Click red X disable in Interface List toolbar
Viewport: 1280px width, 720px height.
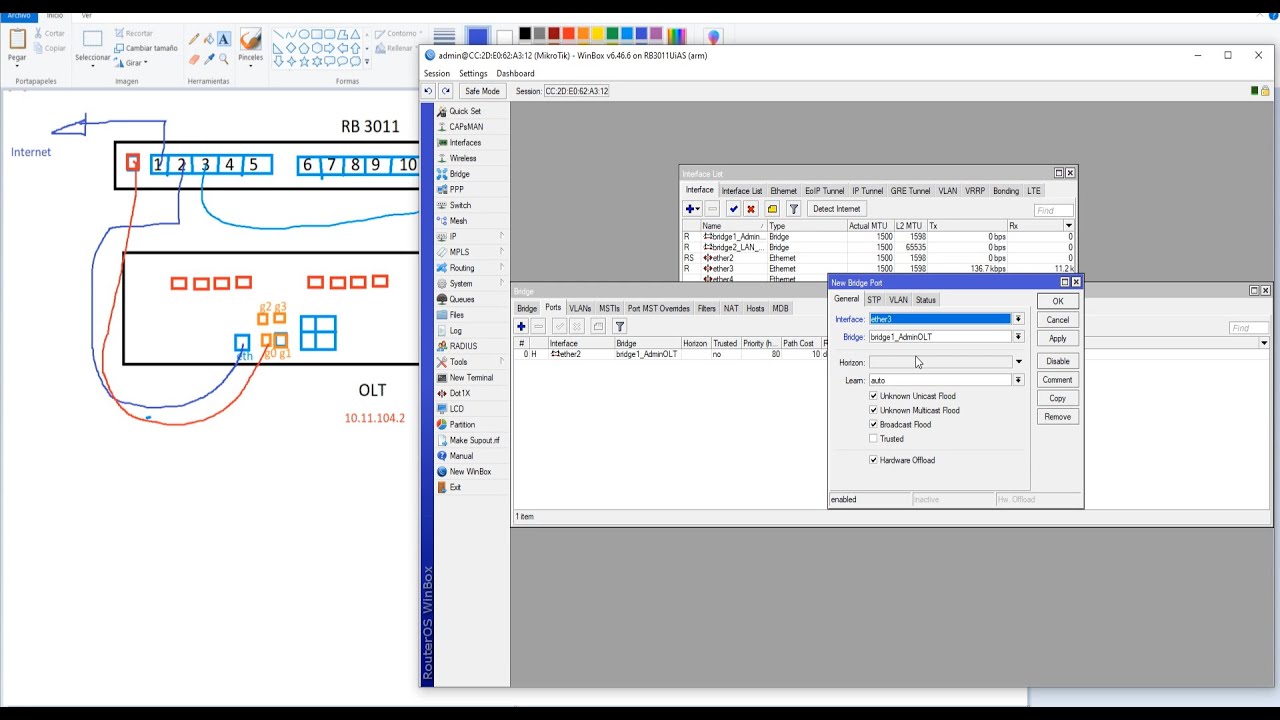(x=751, y=209)
